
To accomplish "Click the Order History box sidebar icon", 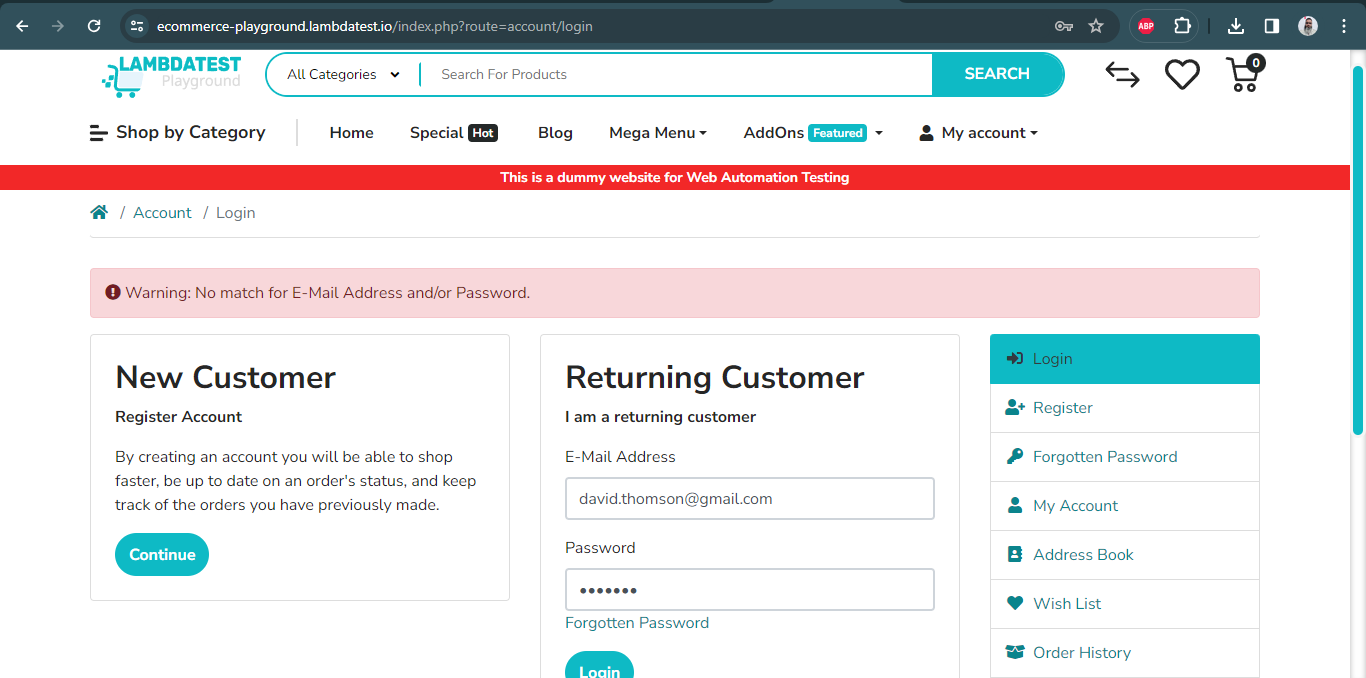I will [x=1015, y=652].
